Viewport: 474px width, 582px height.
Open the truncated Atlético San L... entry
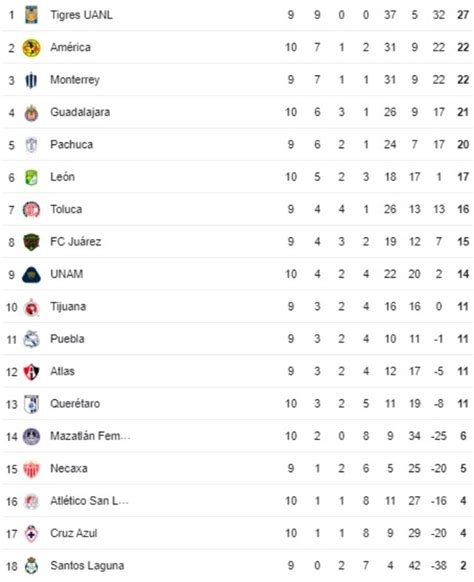point(89,501)
